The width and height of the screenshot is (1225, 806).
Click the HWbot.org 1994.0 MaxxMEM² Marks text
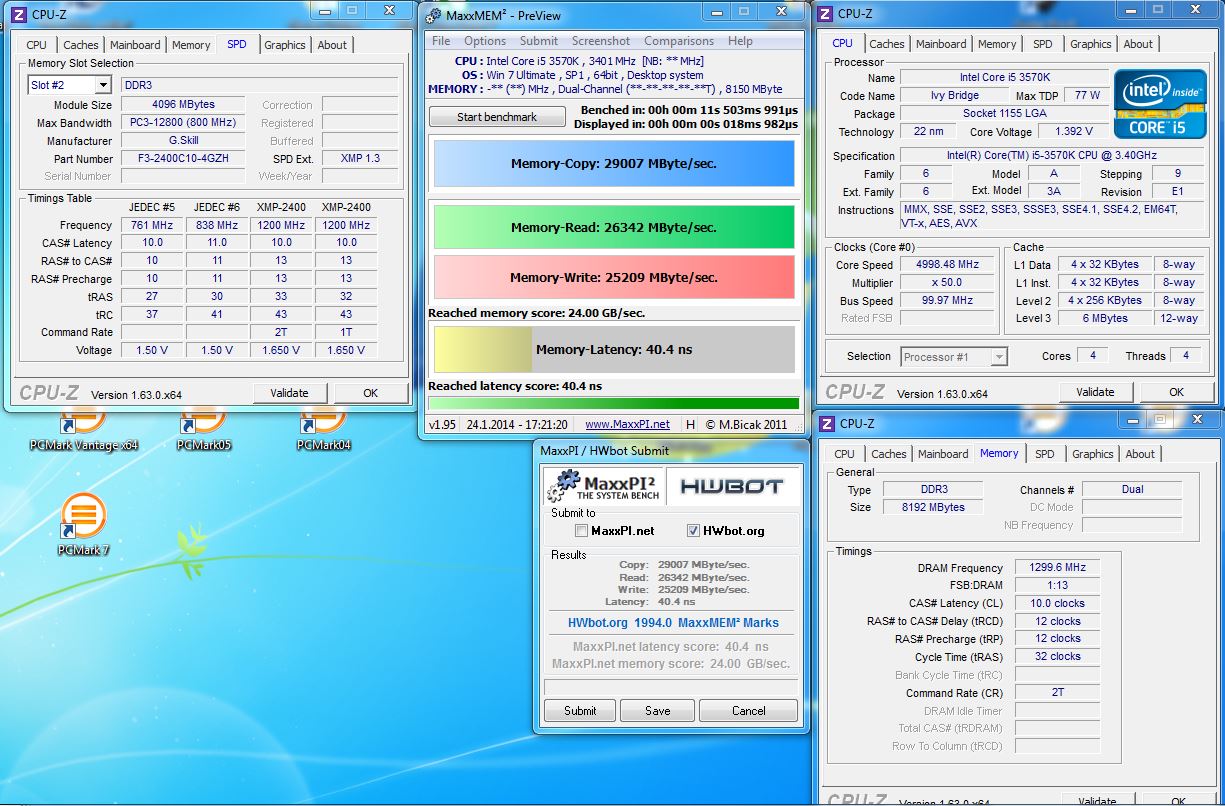673,622
